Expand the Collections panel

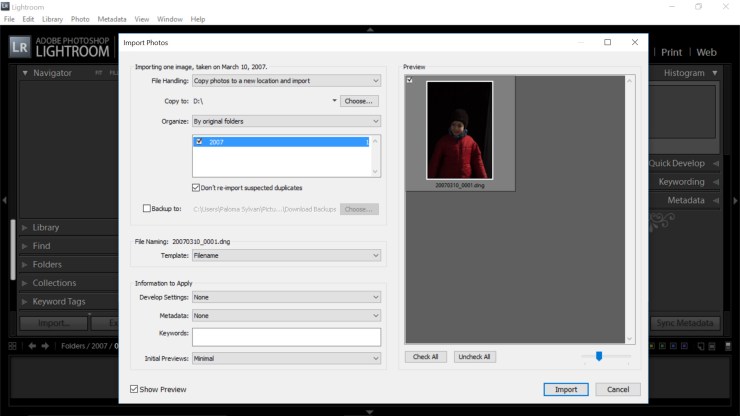(x=25, y=283)
